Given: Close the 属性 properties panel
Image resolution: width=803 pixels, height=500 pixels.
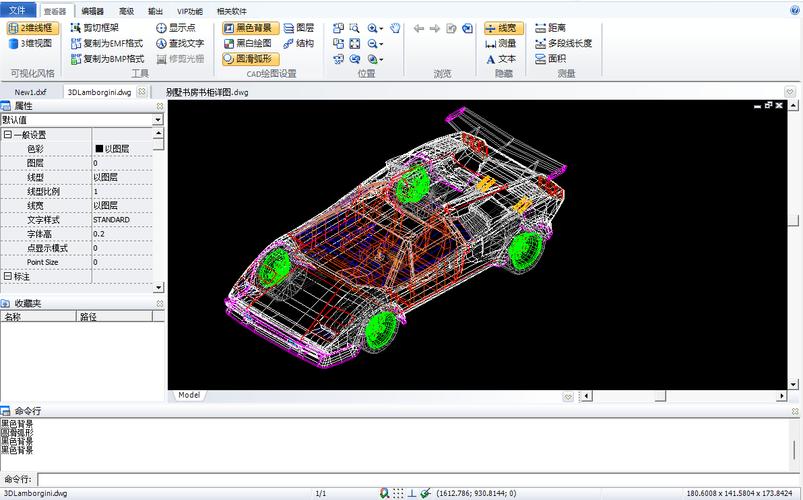Looking at the screenshot, I should click(160, 106).
